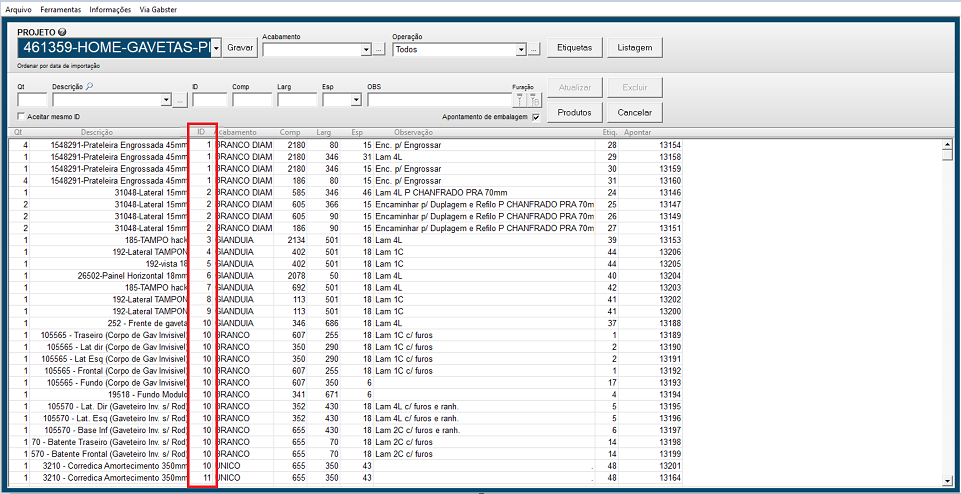Click the Excluir button
The width and height of the screenshot is (961, 494).
coord(635,88)
